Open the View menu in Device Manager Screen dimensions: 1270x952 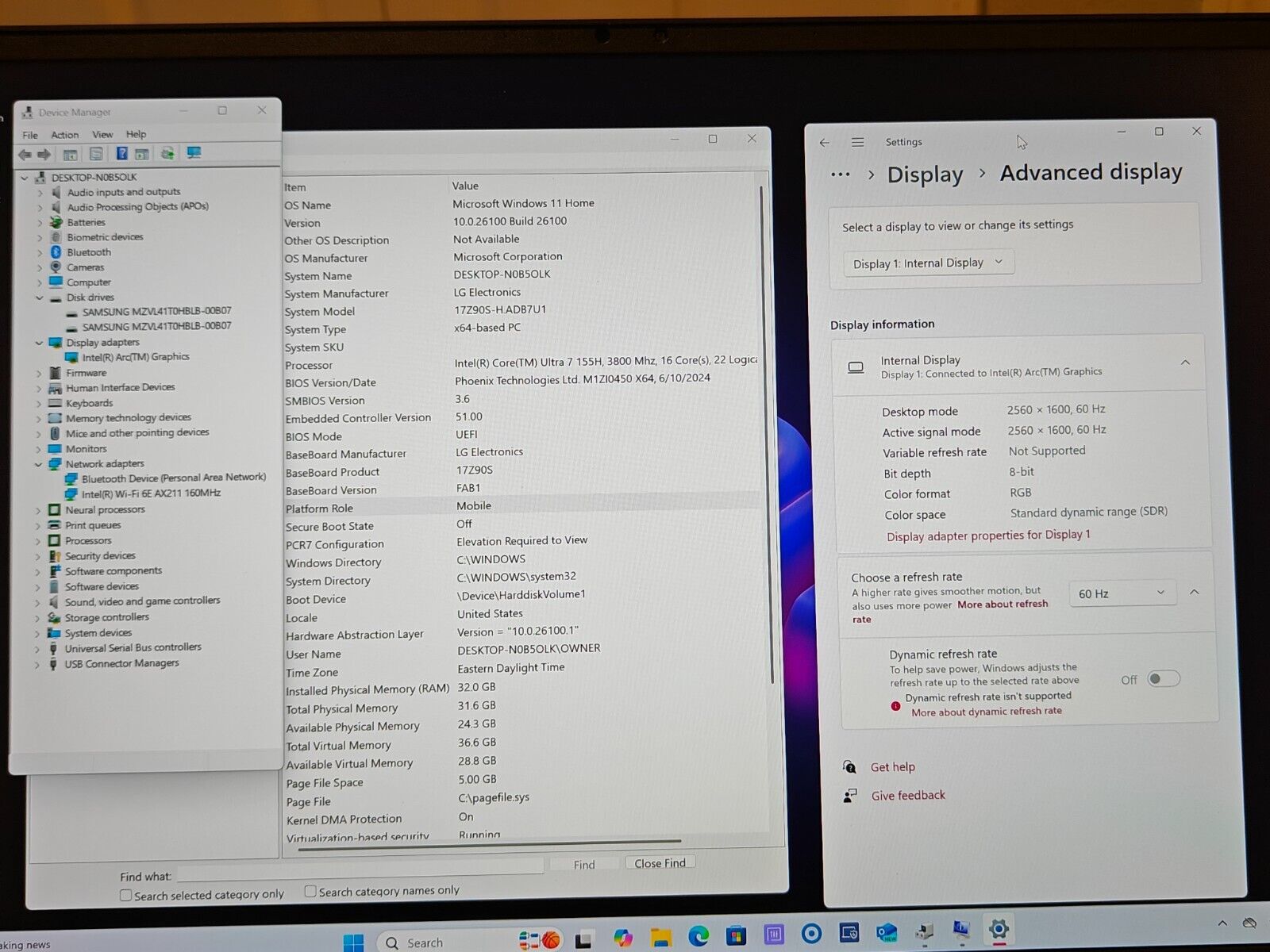102,134
